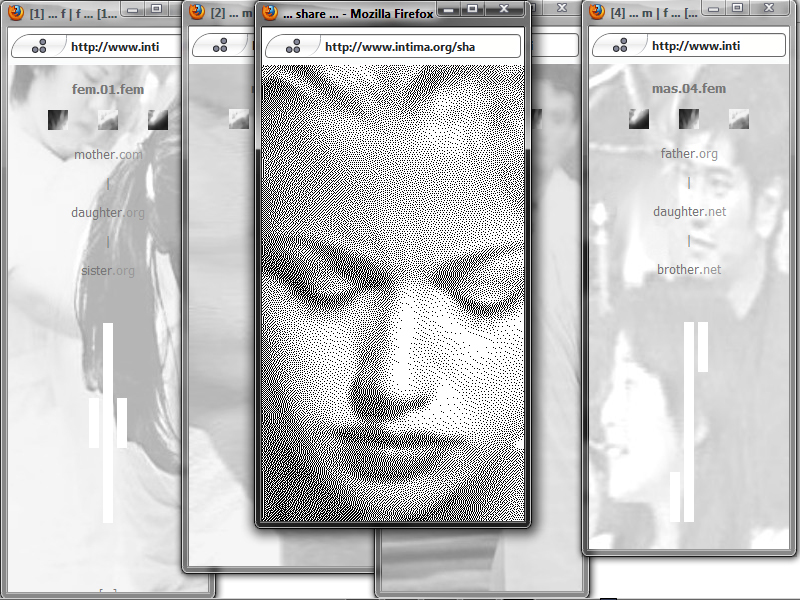Follow the sister.org link
Image resolution: width=800 pixels, height=600 pixels.
(108, 271)
